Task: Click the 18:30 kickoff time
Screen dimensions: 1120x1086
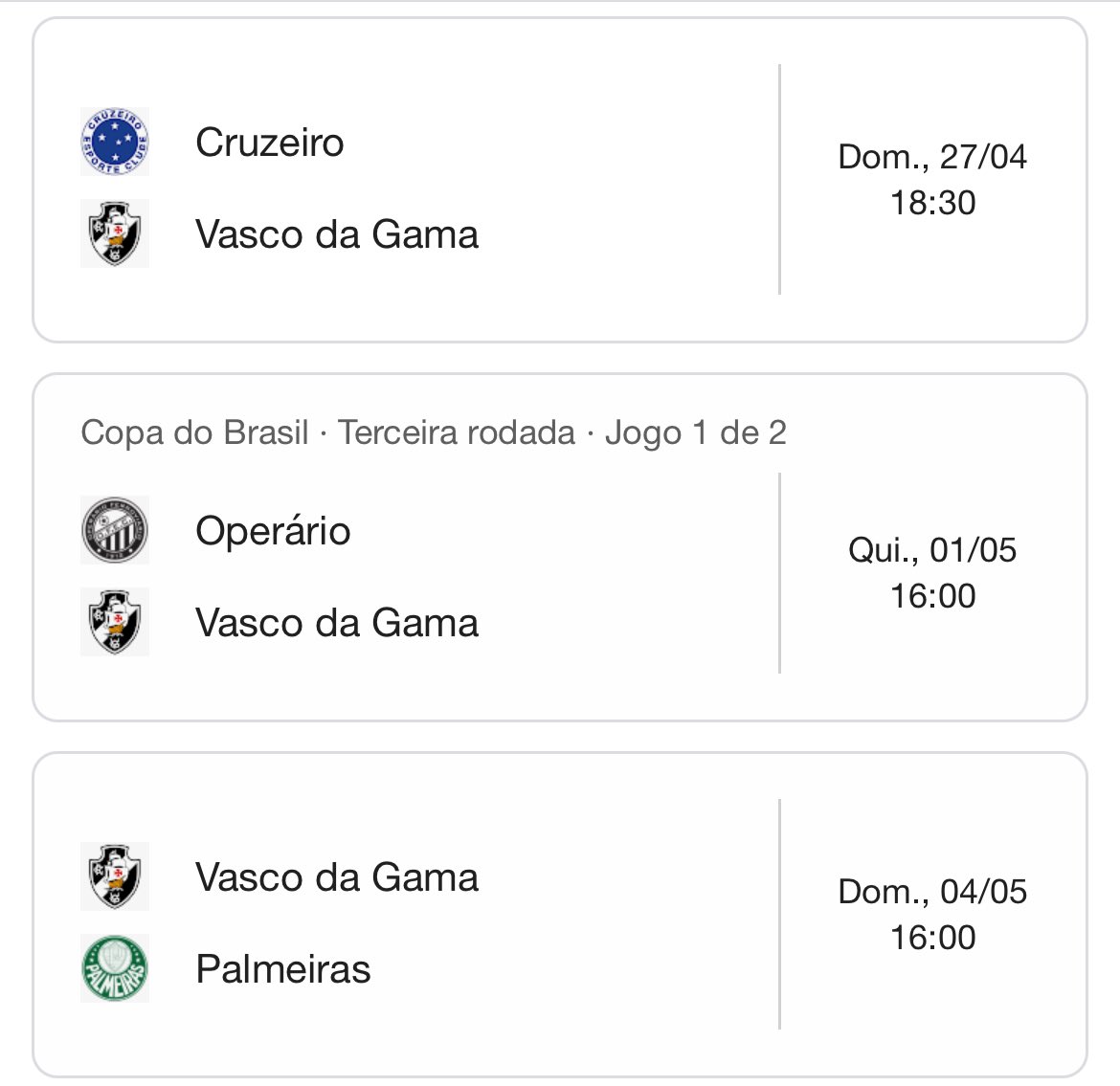Action: [x=932, y=203]
